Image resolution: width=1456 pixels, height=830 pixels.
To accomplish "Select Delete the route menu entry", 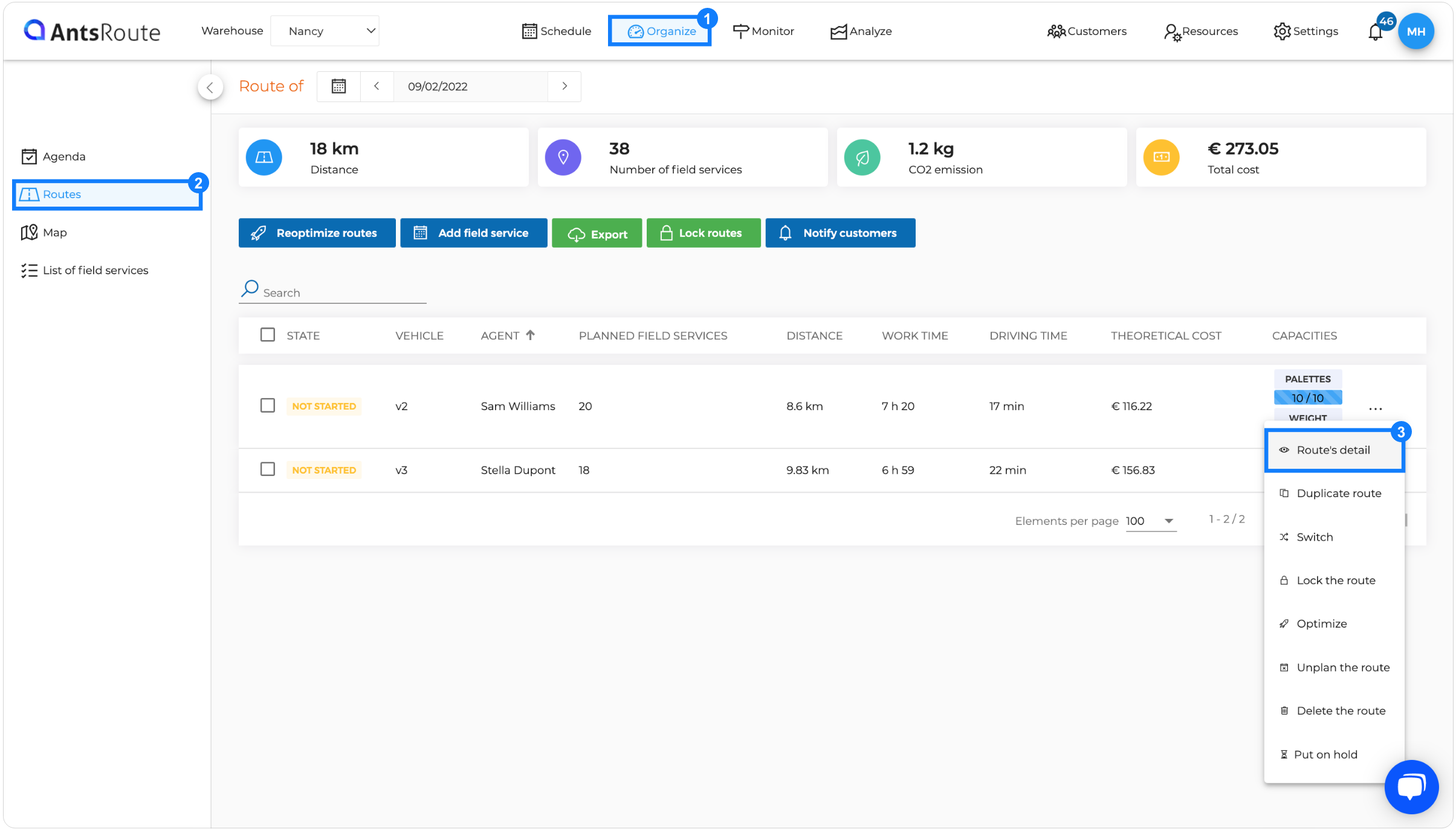I will [x=1334, y=711].
